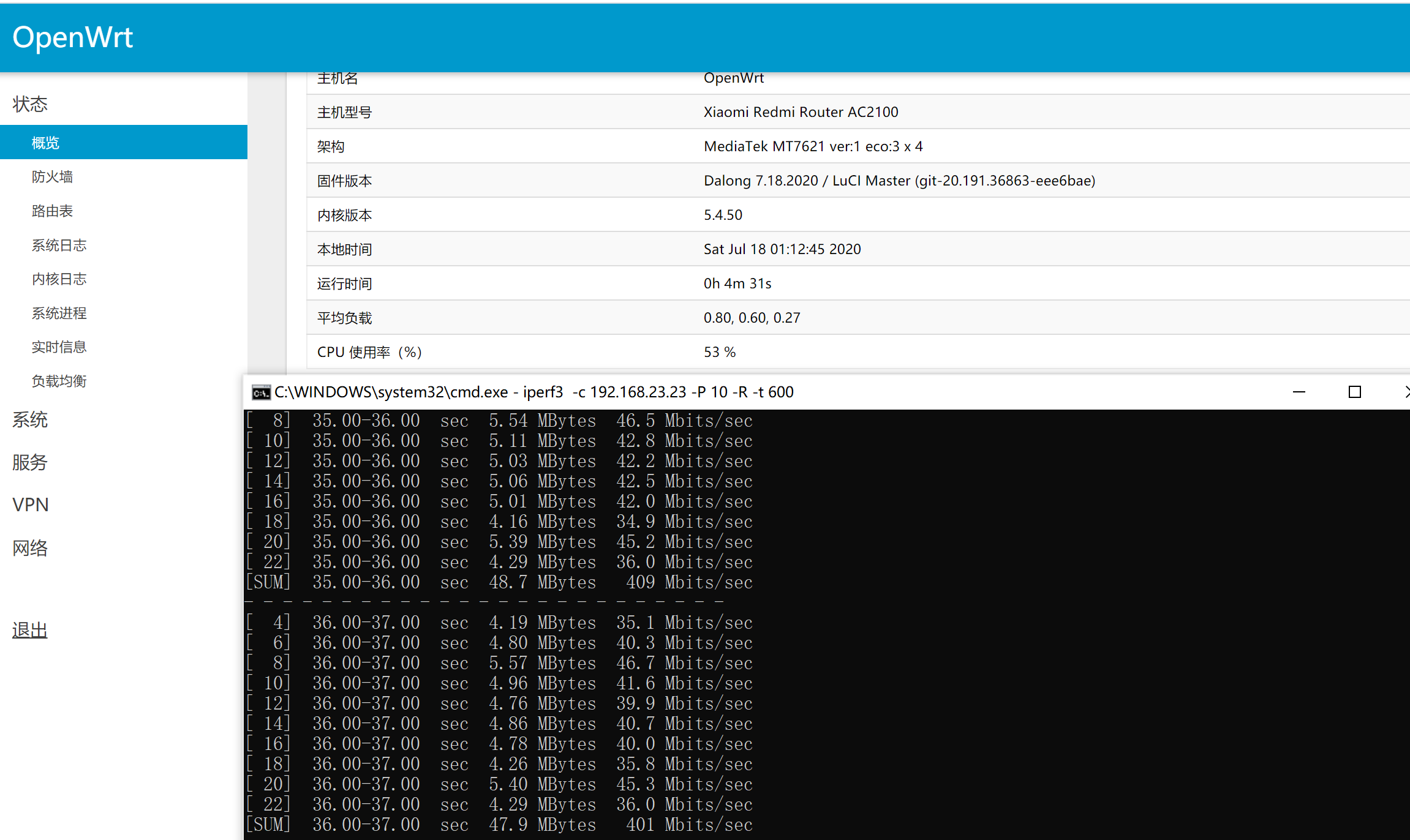Click the 平均负载 row label
Screen dimensions: 1410x840
pyautogui.click(x=344, y=318)
